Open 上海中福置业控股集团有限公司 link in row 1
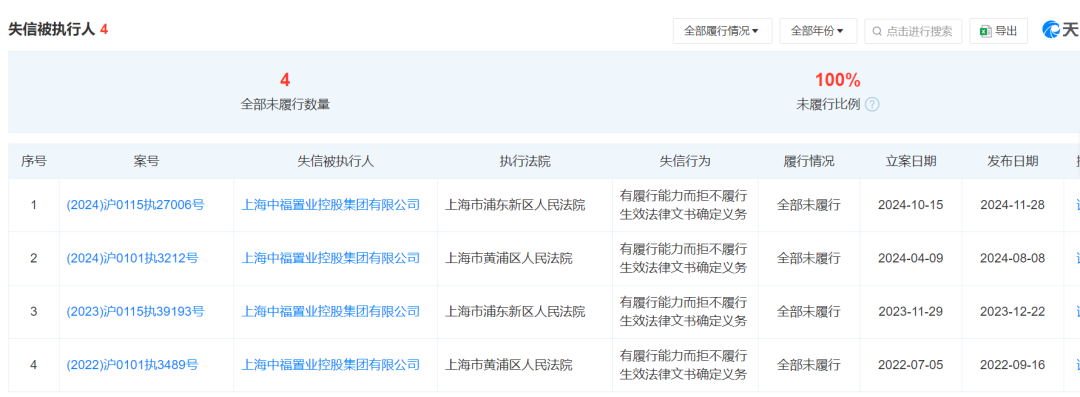This screenshot has width=1080, height=397. coord(331,205)
